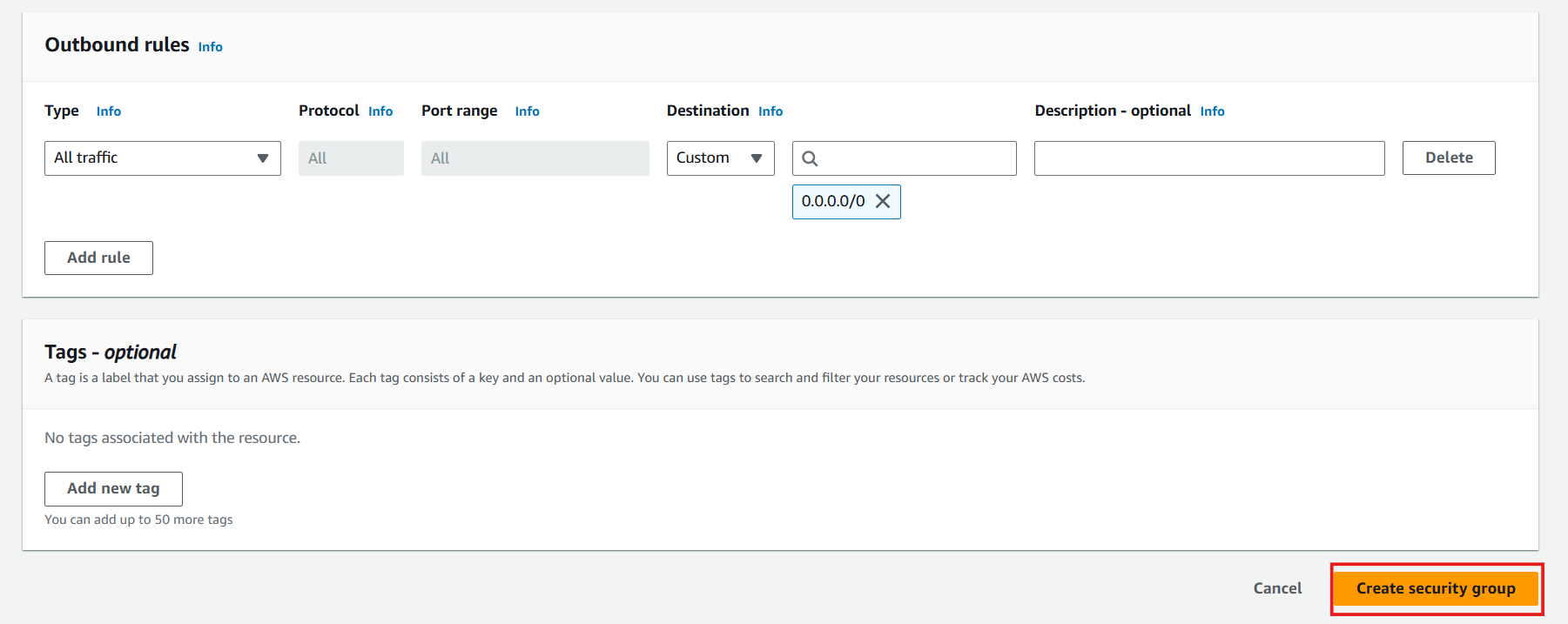Click the search icon in destination field

pyautogui.click(x=810, y=158)
